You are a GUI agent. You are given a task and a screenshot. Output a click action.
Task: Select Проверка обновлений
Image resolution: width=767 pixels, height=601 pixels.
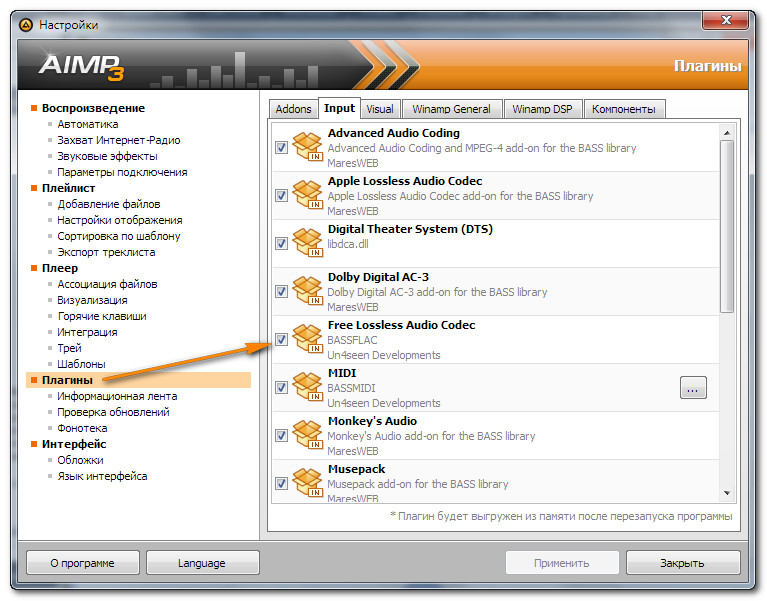(113, 412)
